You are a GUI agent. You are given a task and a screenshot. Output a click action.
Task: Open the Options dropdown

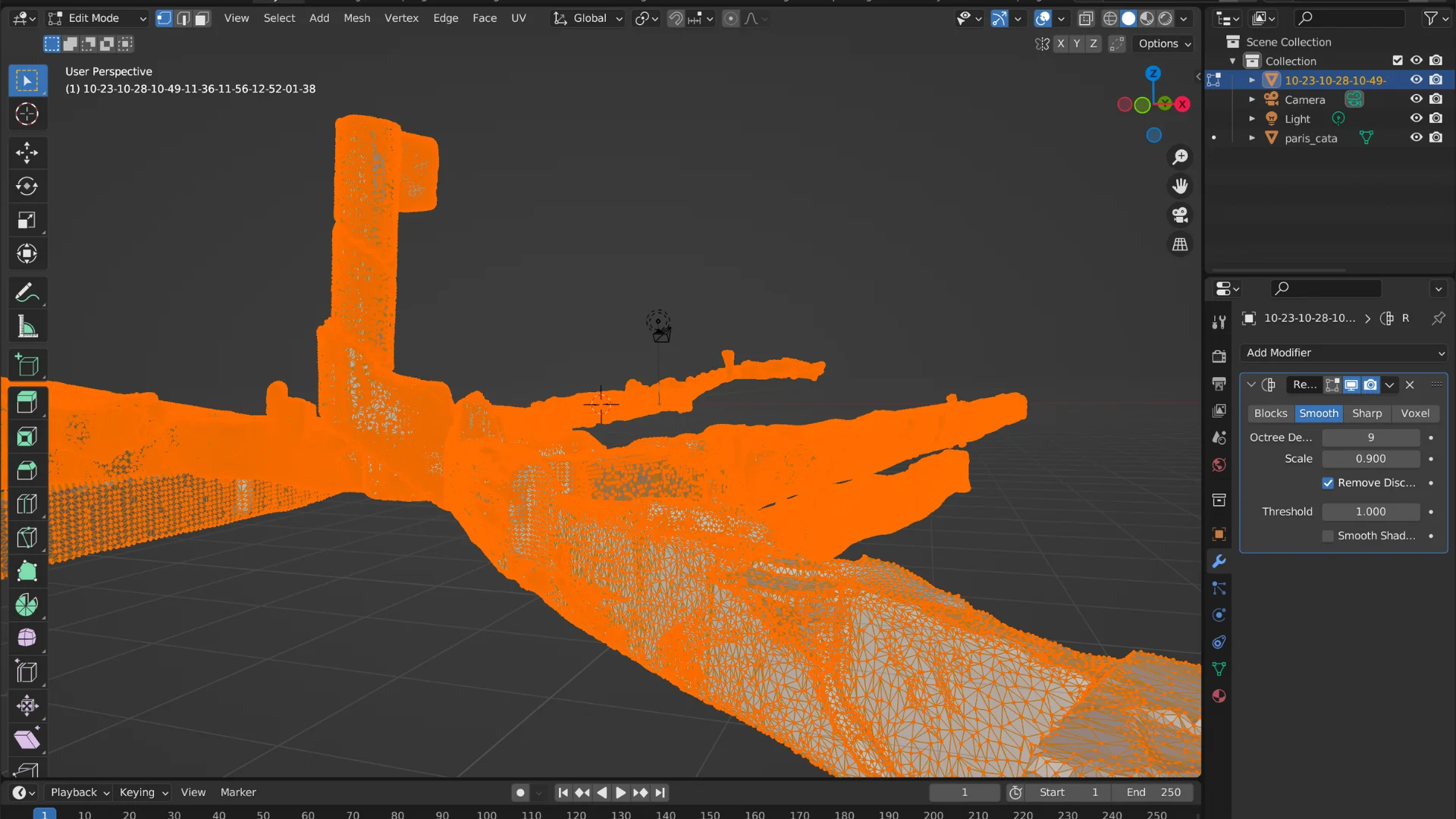1164,44
